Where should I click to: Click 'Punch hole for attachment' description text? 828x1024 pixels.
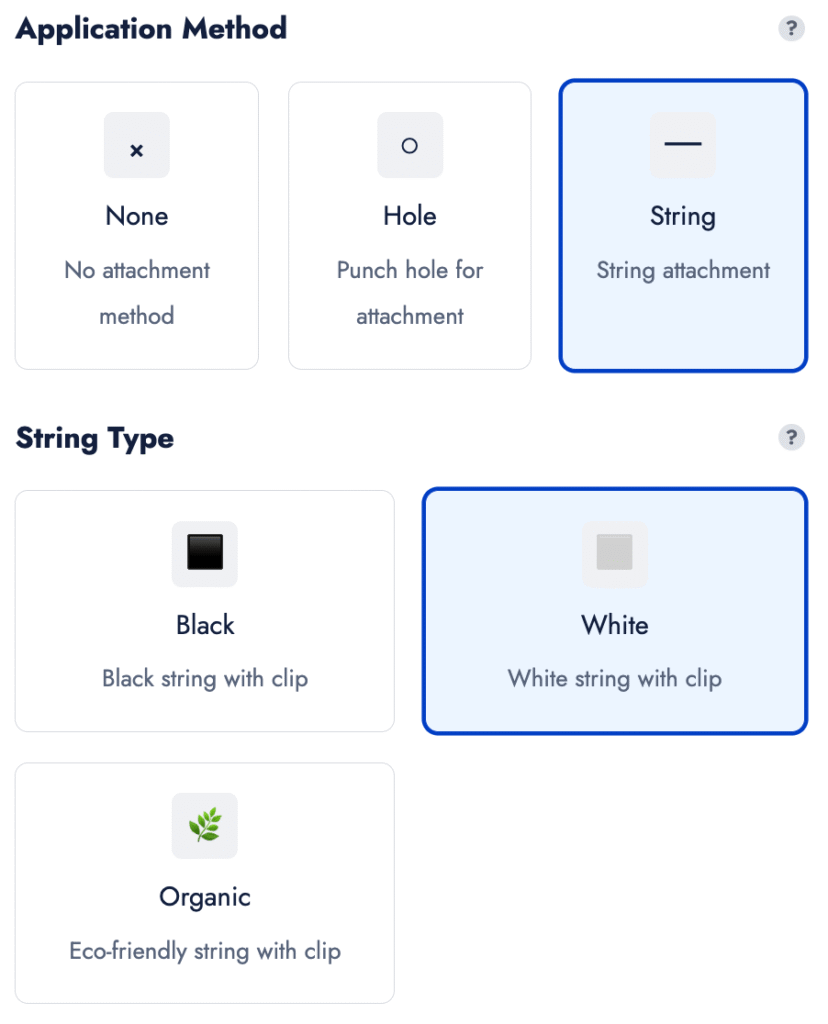(x=410, y=293)
